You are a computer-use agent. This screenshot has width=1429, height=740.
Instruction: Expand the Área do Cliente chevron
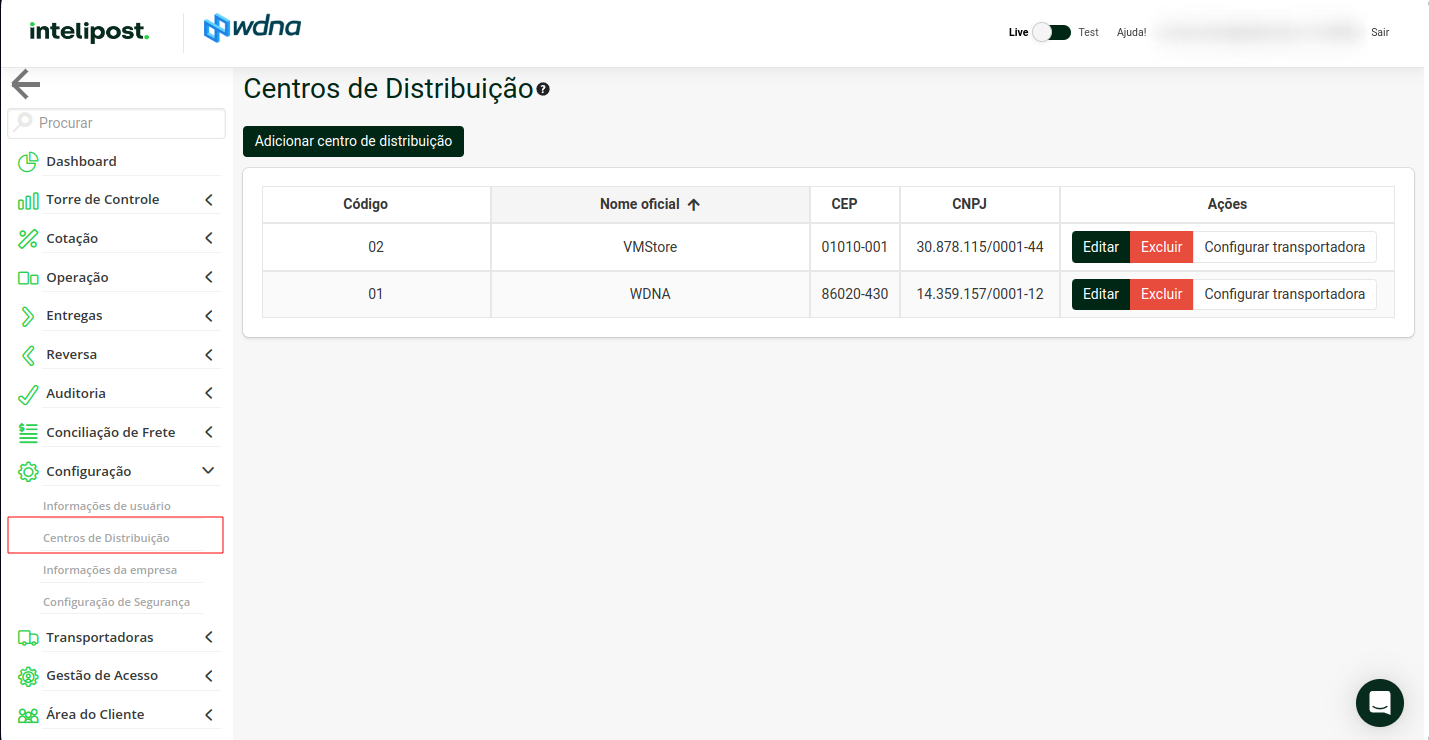click(x=209, y=715)
